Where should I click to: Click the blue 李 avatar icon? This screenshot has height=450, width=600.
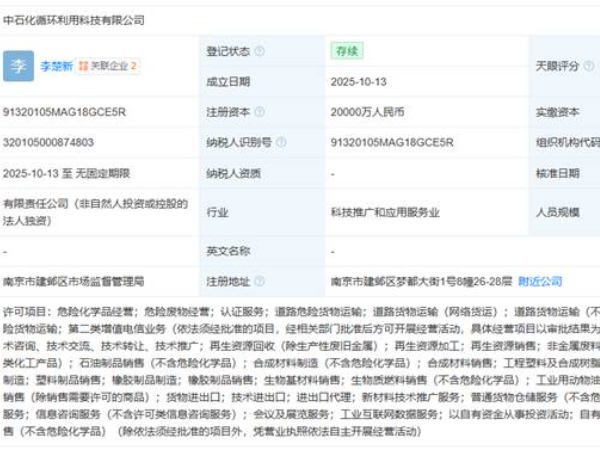click(18, 66)
